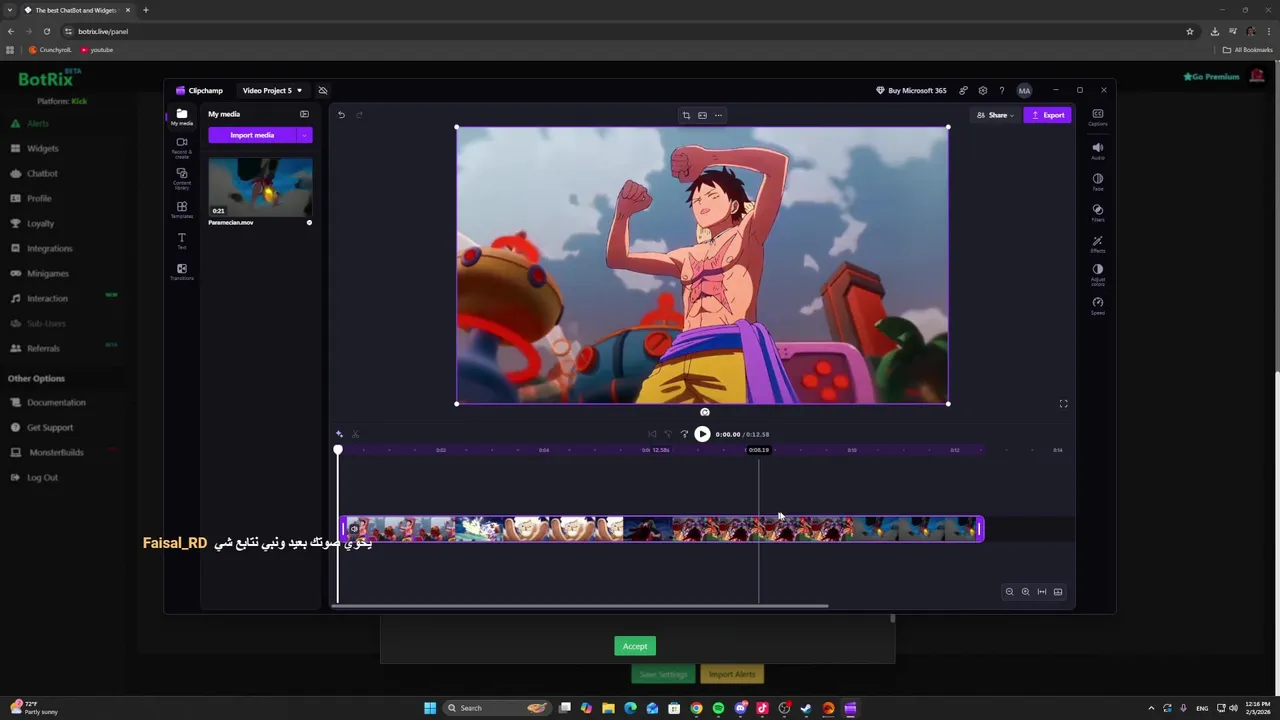The width and height of the screenshot is (1280, 720).
Task: Click the cloud sync off icon
Action: pos(322,91)
